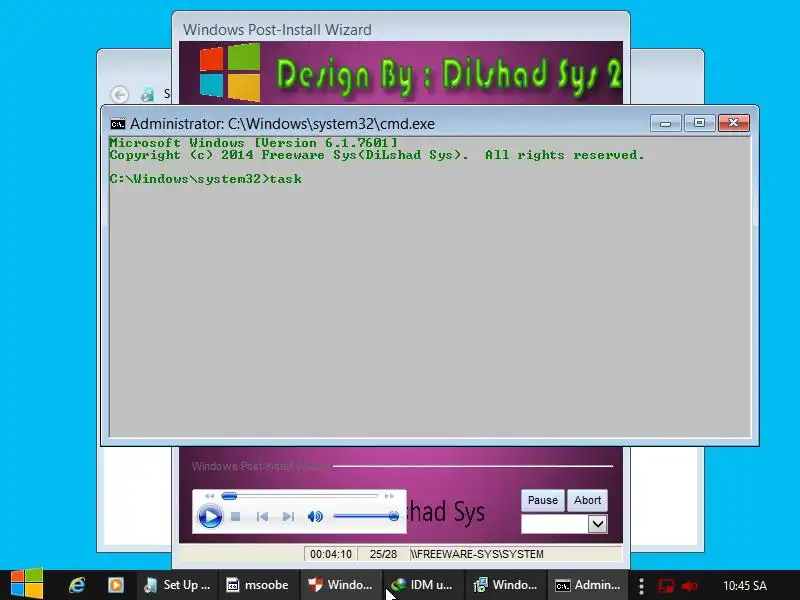Switch to Admin cmd taskbar item
800x600 pixels.
[x=588, y=585]
